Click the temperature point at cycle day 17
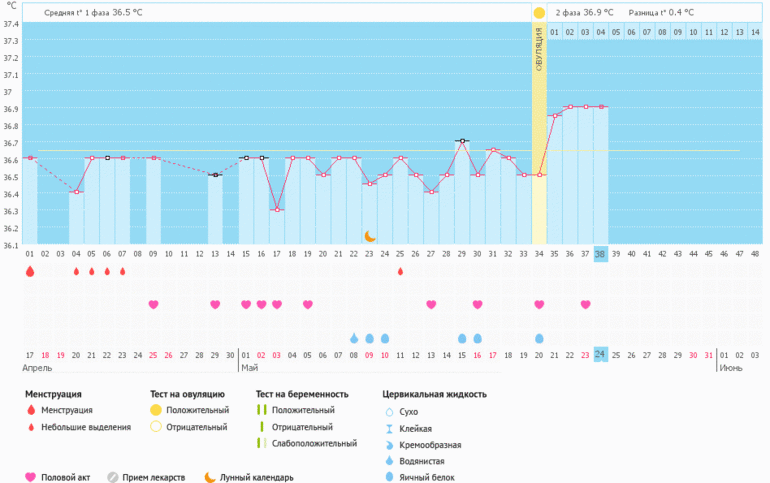Image resolution: width=770 pixels, height=483 pixels. click(x=277, y=209)
